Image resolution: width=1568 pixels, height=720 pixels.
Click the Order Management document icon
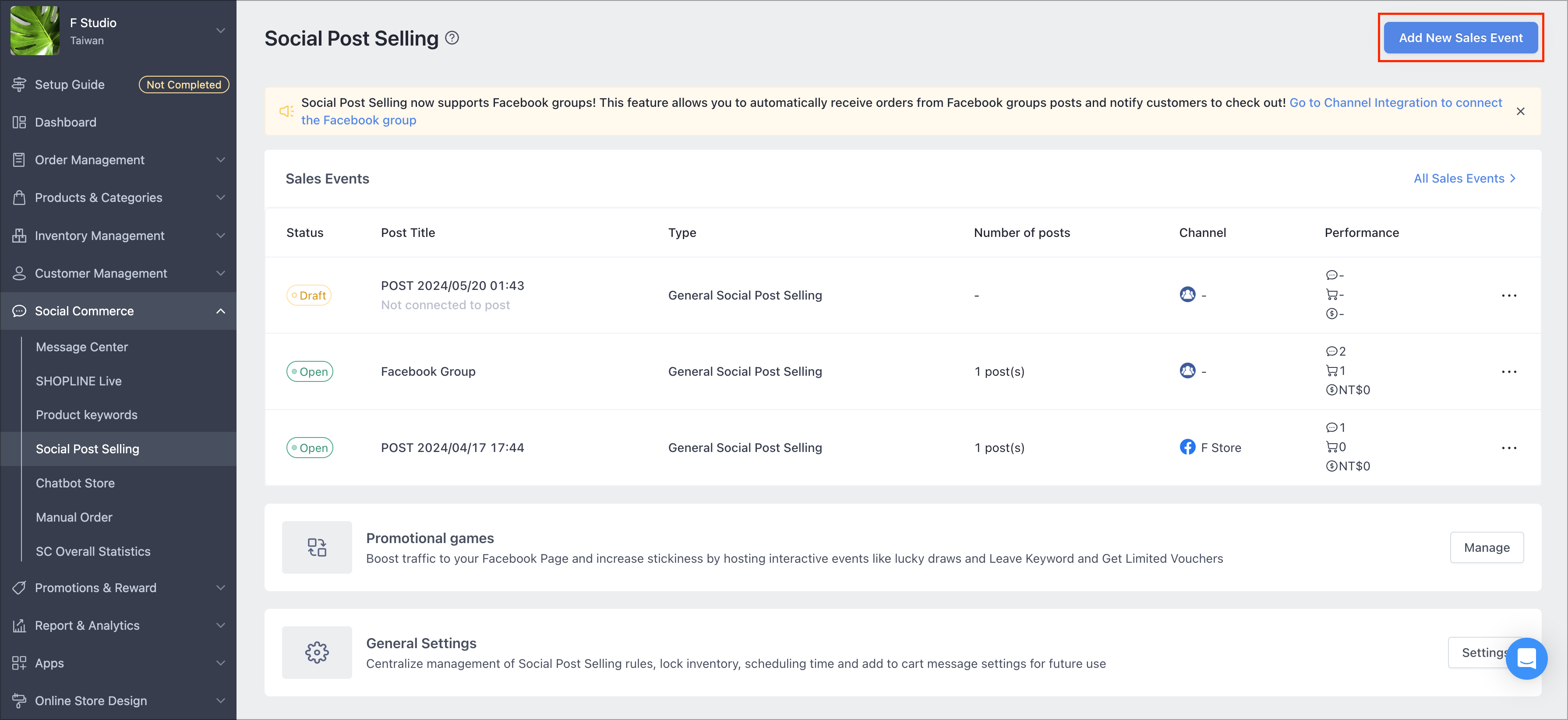pyautogui.click(x=19, y=160)
